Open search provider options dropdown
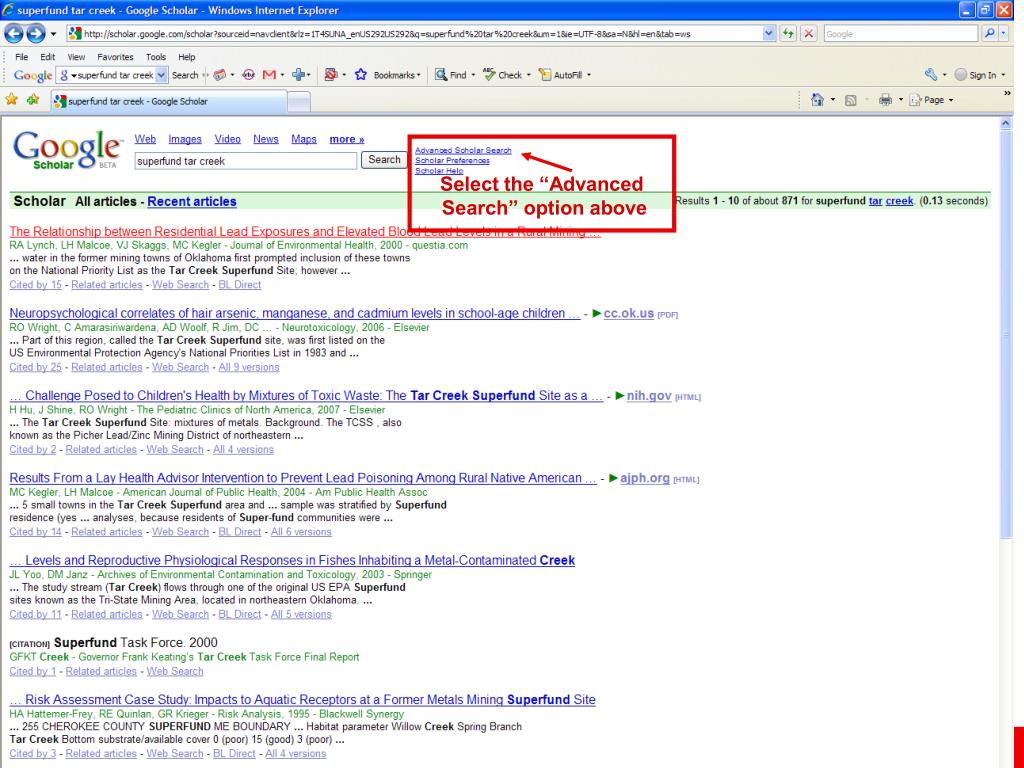Screen dimensions: 1024x768 (1004, 33)
